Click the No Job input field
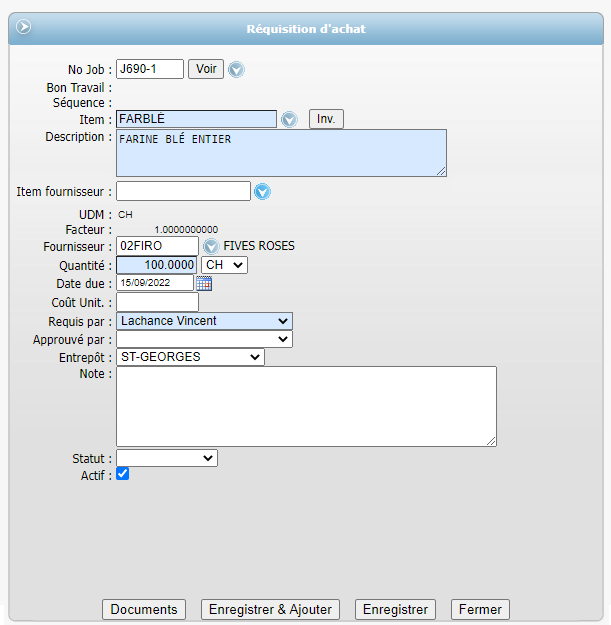Image resolution: width=611 pixels, height=625 pixels. (150, 69)
